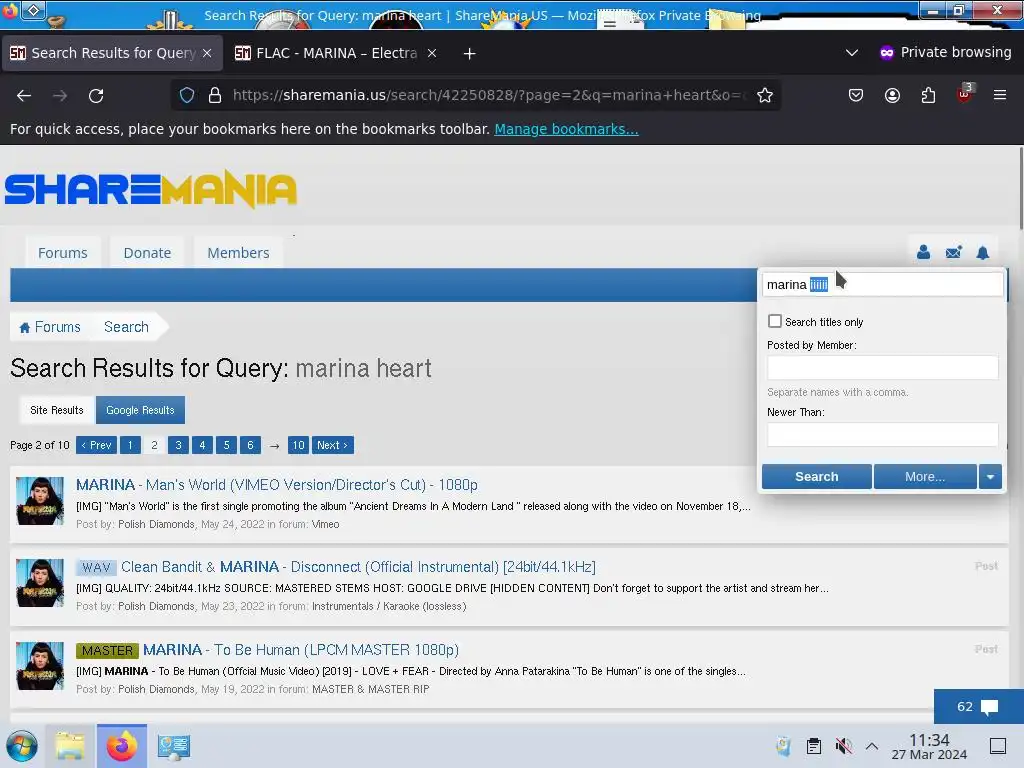The height and width of the screenshot is (768, 1024).
Task: Open the taskbar control panel app icon
Action: click(x=174, y=746)
